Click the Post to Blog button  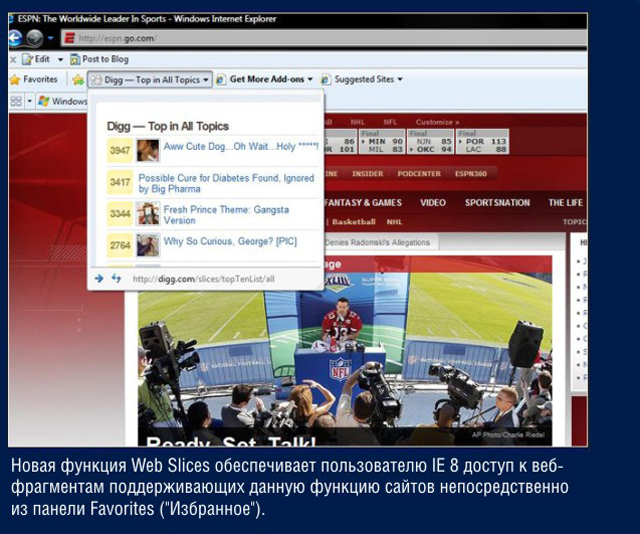pos(99,59)
